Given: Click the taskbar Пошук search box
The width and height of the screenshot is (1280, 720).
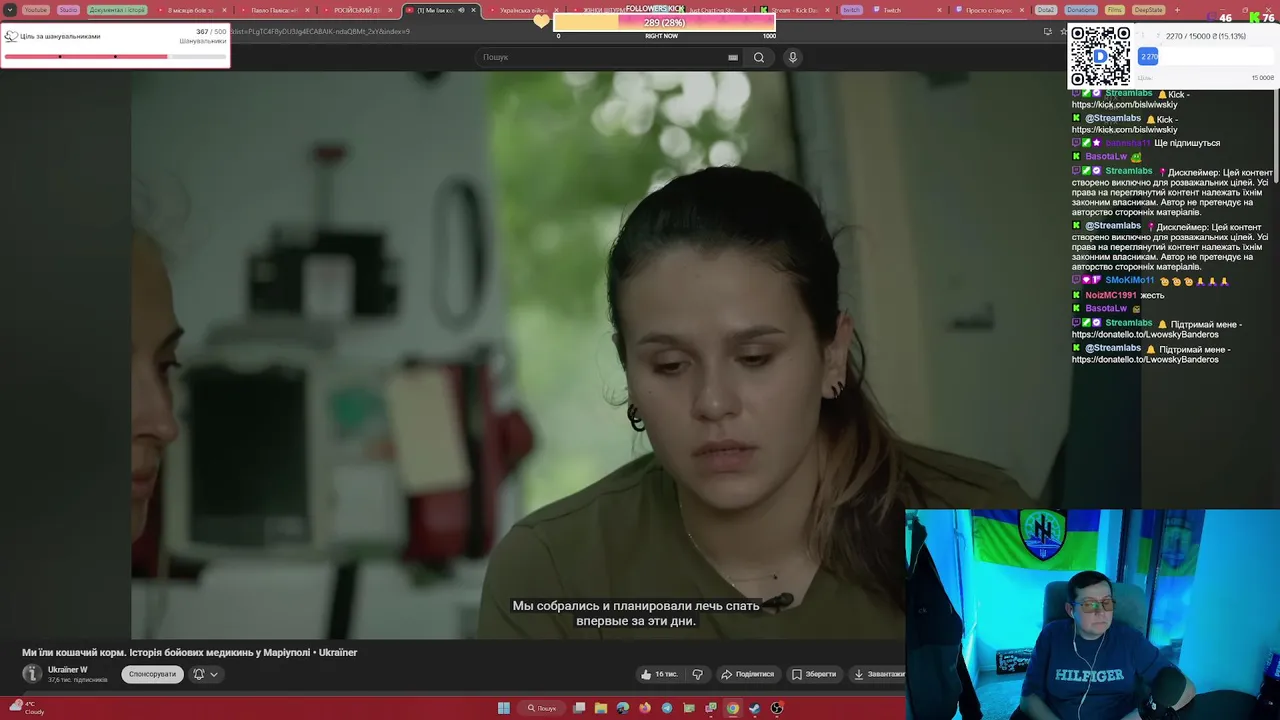Looking at the screenshot, I should click(x=543, y=708).
